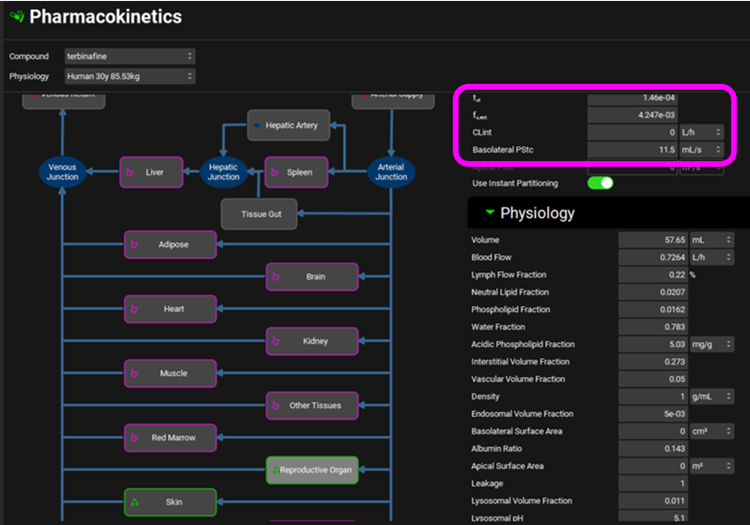
Task: Open the Physiology Human 30y dropdown
Action: pyautogui.click(x=129, y=76)
